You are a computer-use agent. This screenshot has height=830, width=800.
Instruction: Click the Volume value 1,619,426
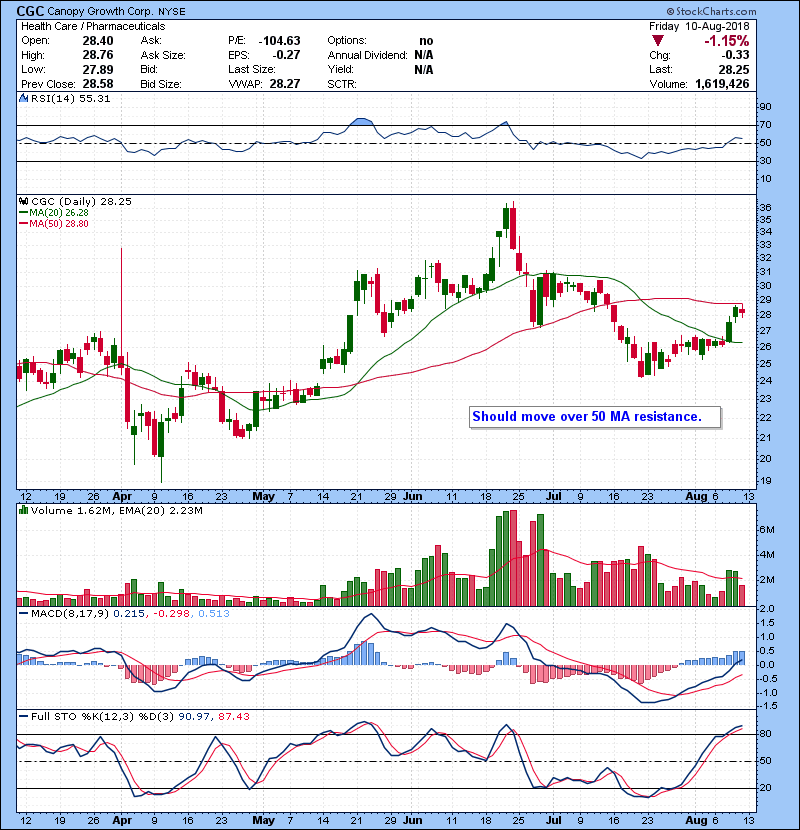point(722,84)
